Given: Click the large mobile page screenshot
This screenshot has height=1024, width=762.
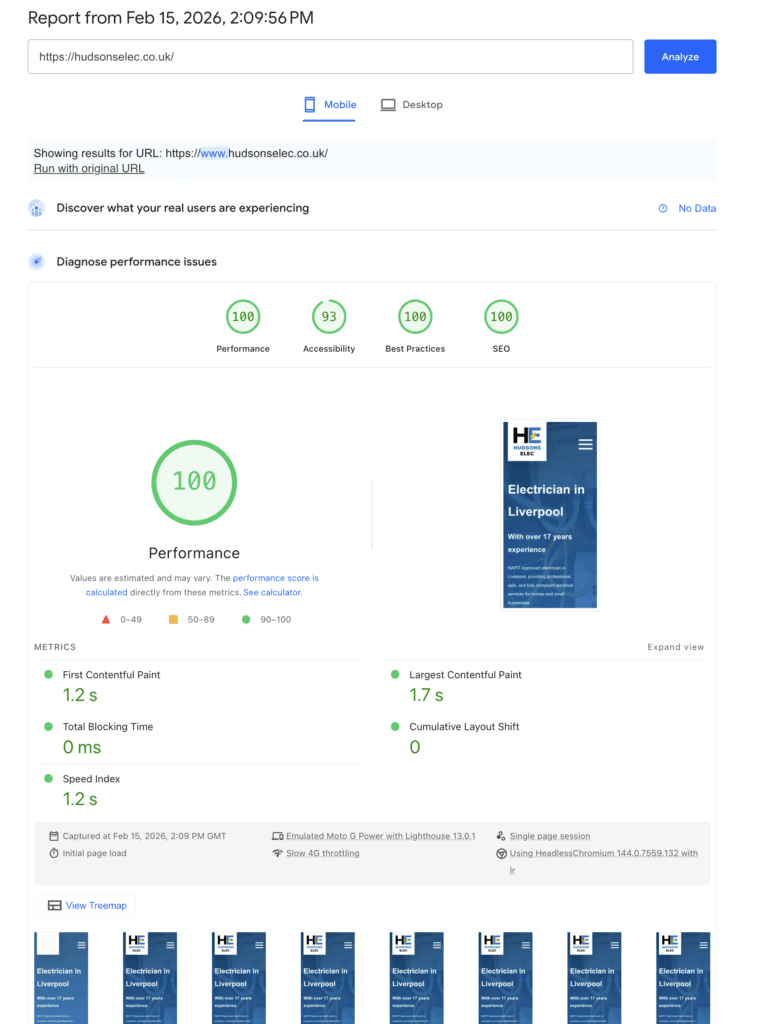Looking at the screenshot, I should coord(549,515).
